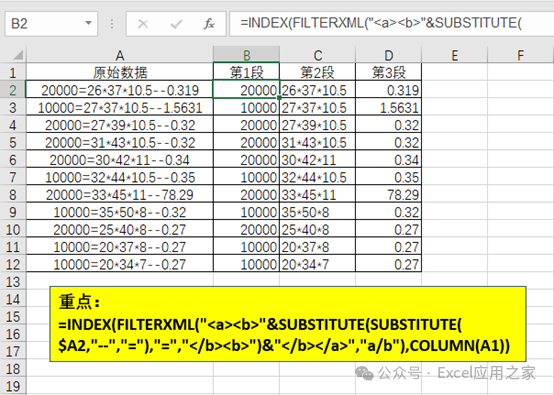Select column B header
Screen dimensions: 554x395
247,55
